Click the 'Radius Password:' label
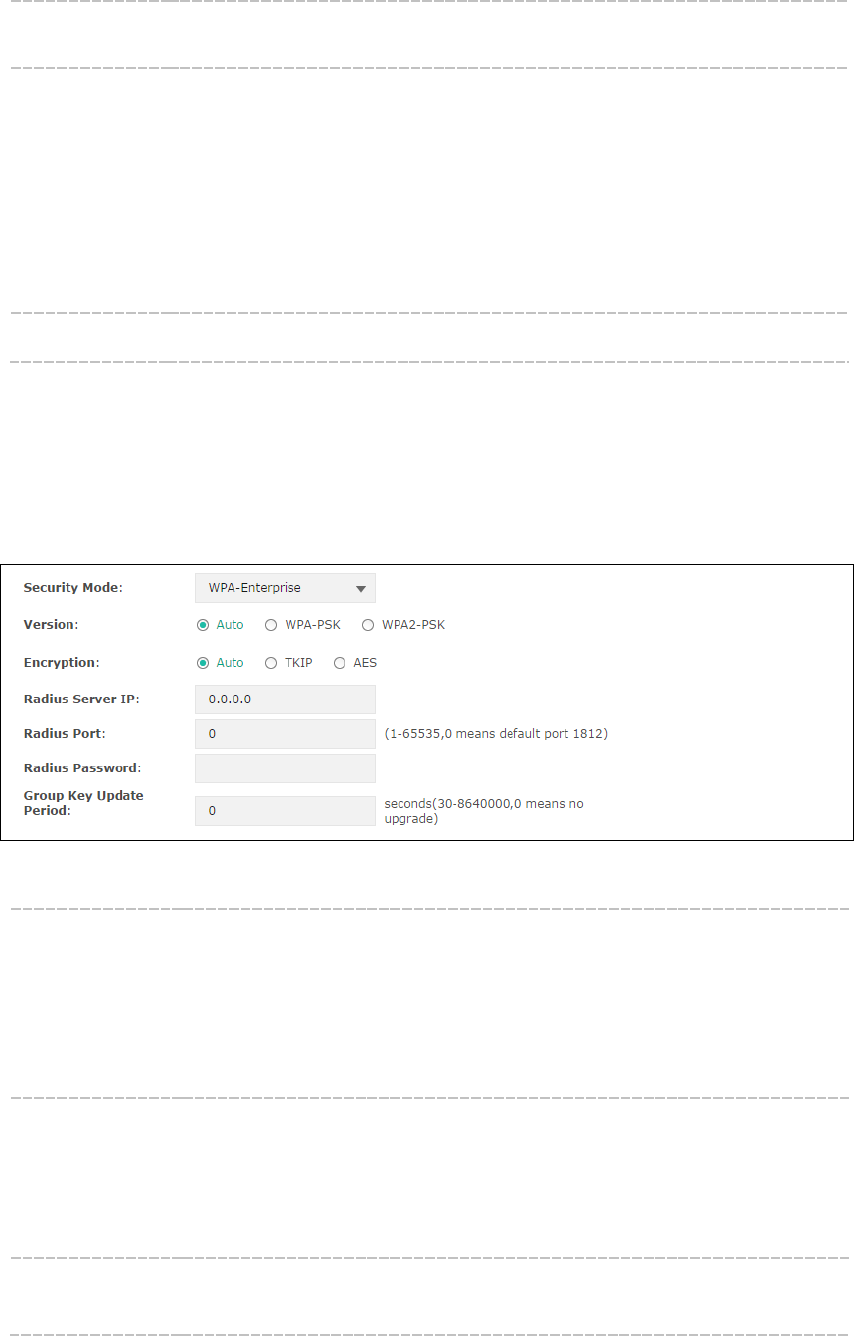The width and height of the screenshot is (854, 1336). [x=82, y=768]
